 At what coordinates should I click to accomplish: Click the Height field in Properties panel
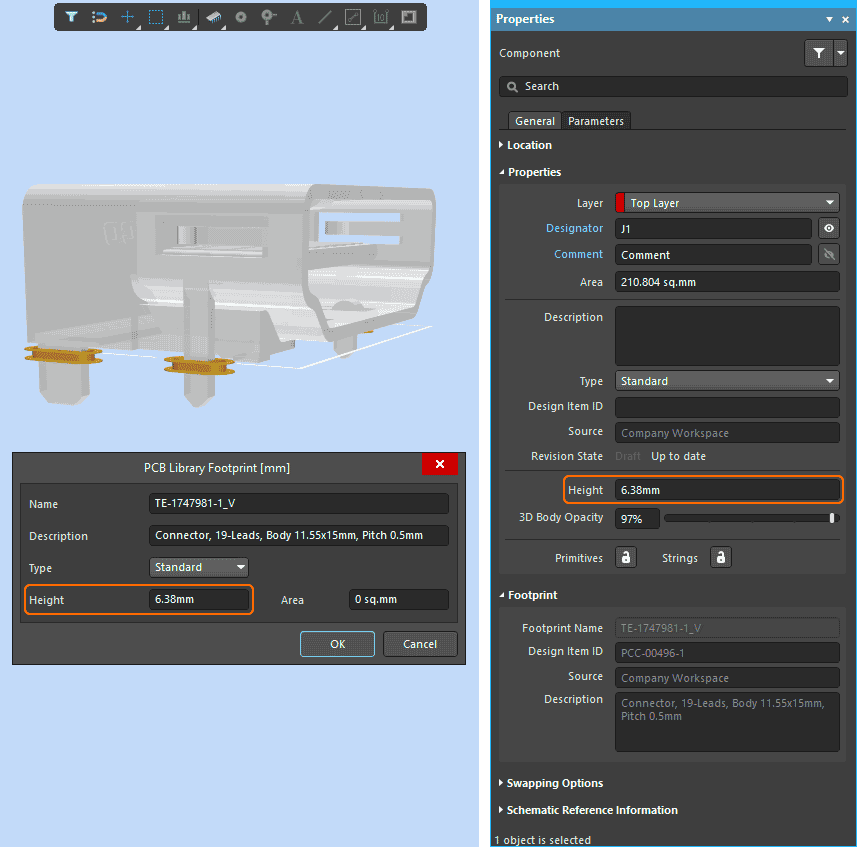727,490
